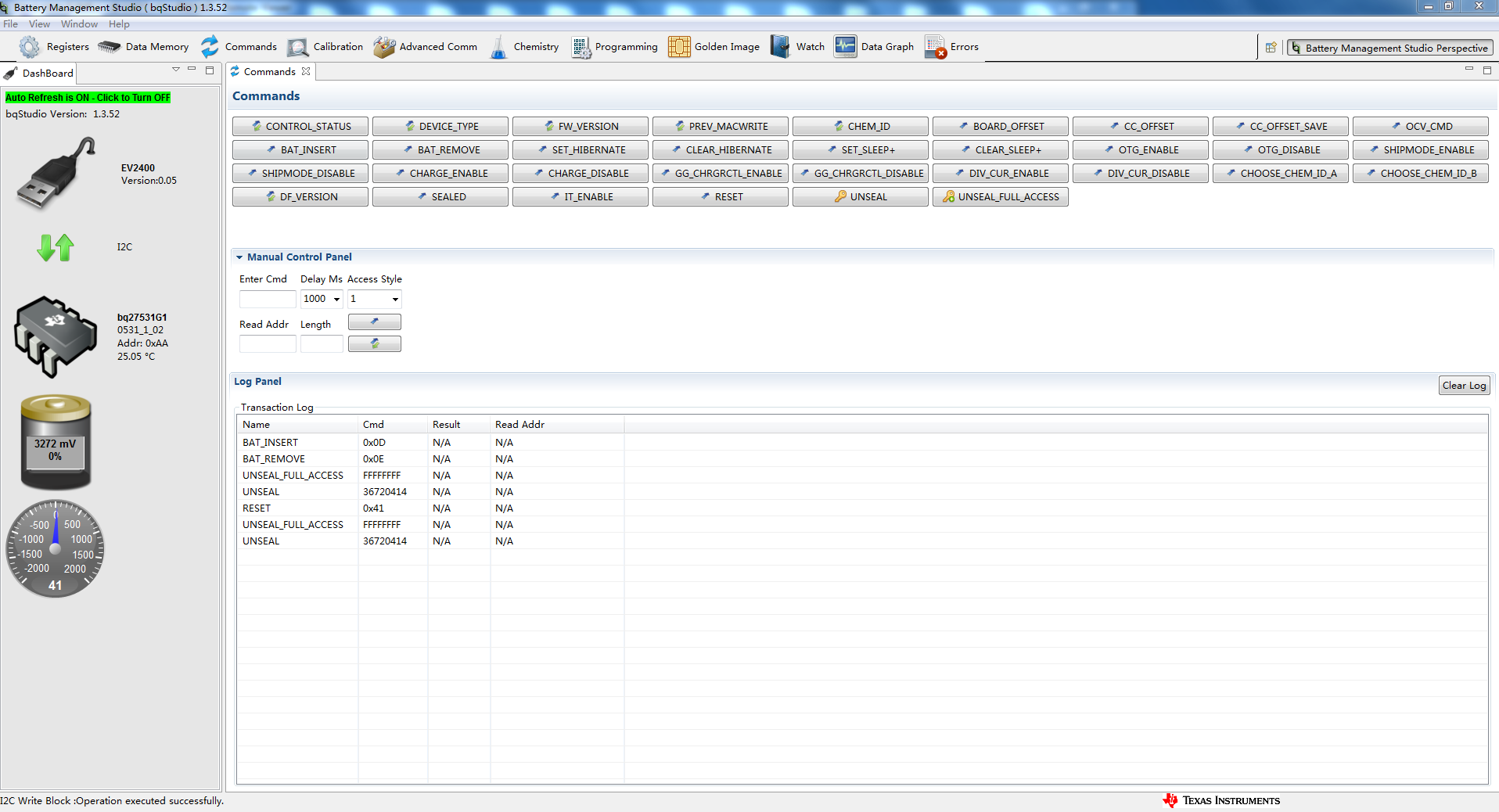The height and width of the screenshot is (812, 1499).
Task: Click the CHARGE_ENABLE command button
Action: point(440,174)
